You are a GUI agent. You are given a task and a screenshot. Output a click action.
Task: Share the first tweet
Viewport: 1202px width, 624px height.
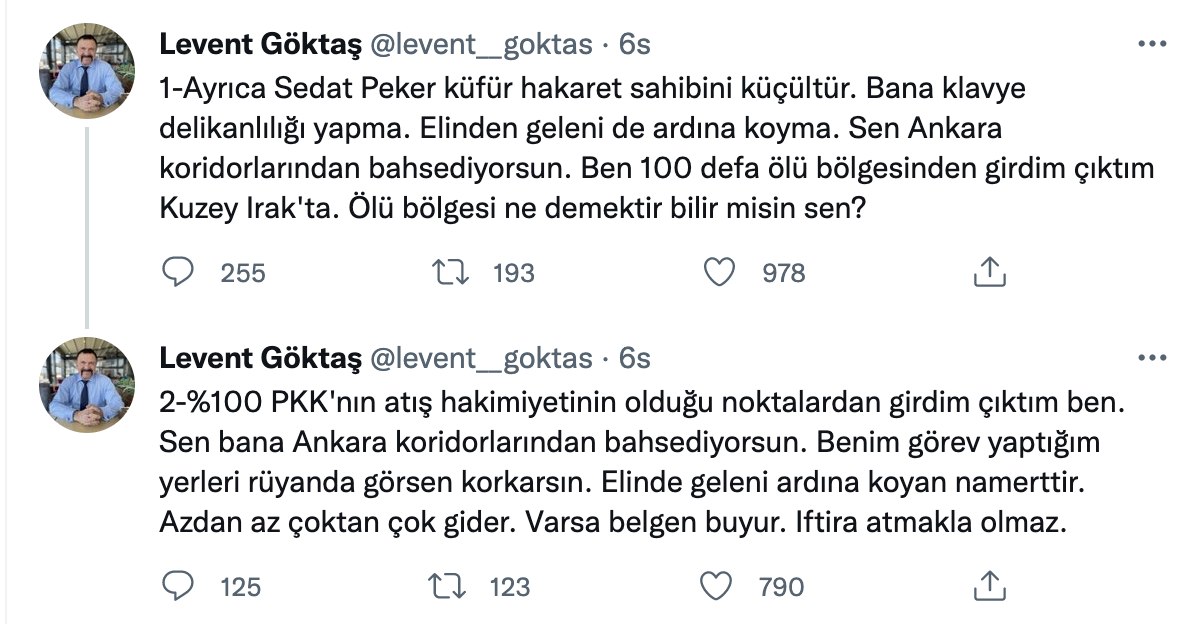990,270
